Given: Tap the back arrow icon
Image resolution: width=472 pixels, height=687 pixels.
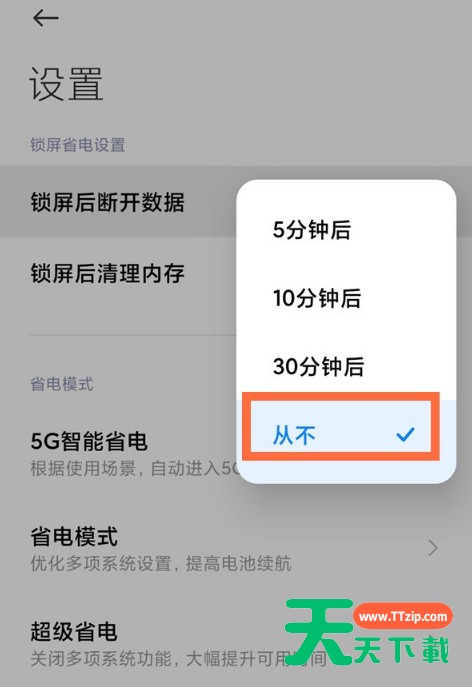Looking at the screenshot, I should [x=46, y=18].
